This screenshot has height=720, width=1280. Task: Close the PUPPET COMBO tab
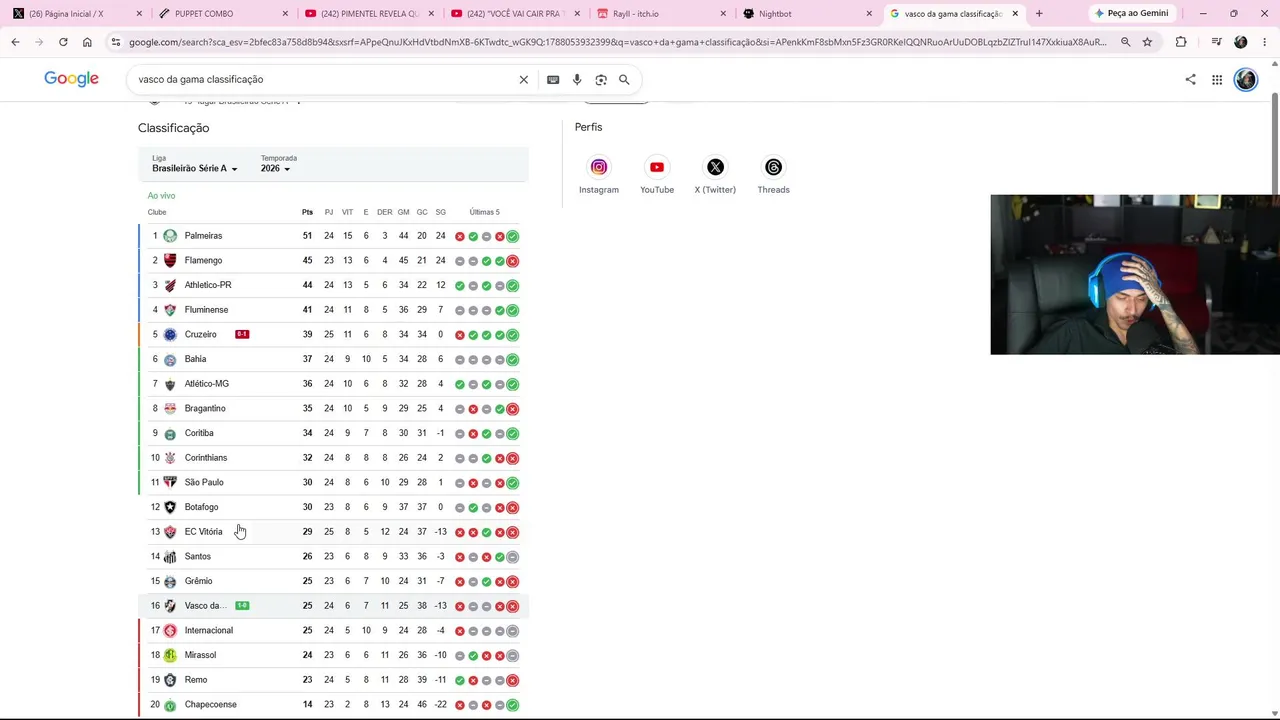[285, 14]
